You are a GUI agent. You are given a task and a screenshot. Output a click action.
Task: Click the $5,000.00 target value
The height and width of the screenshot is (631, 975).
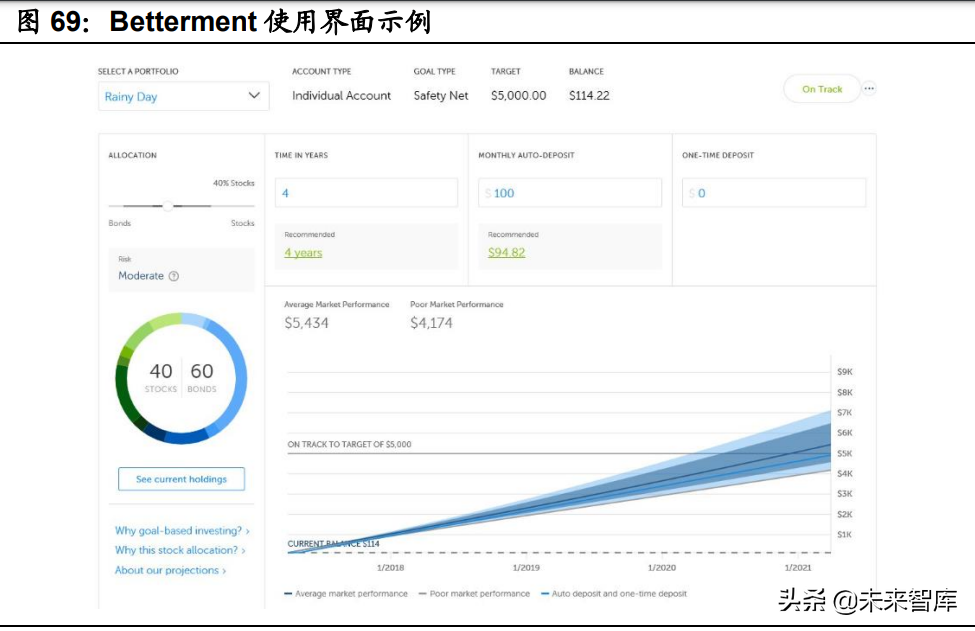[x=519, y=96]
